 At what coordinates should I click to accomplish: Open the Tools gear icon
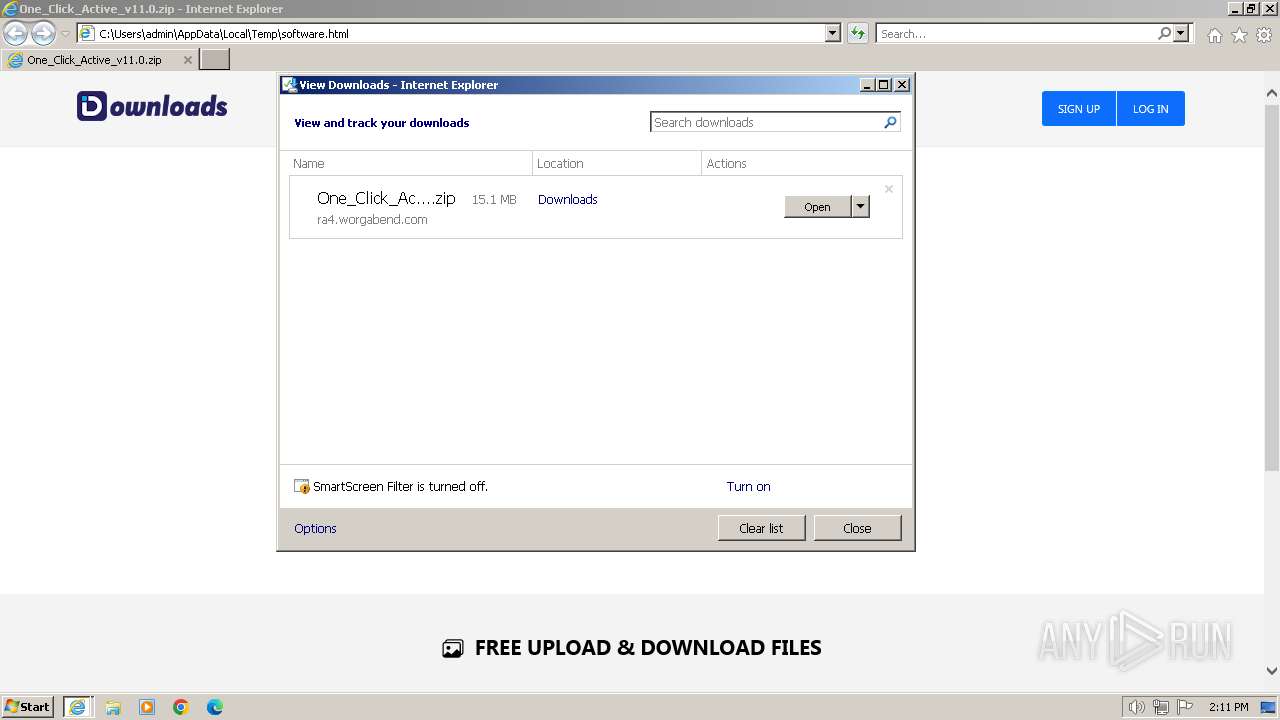click(x=1264, y=35)
